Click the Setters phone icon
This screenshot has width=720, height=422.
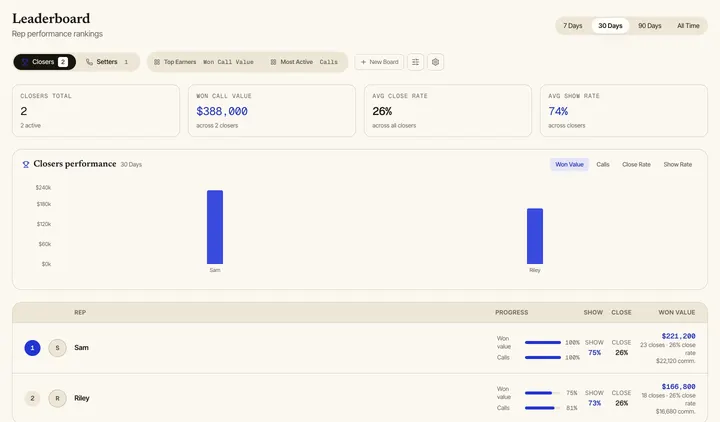pyautogui.click(x=89, y=62)
